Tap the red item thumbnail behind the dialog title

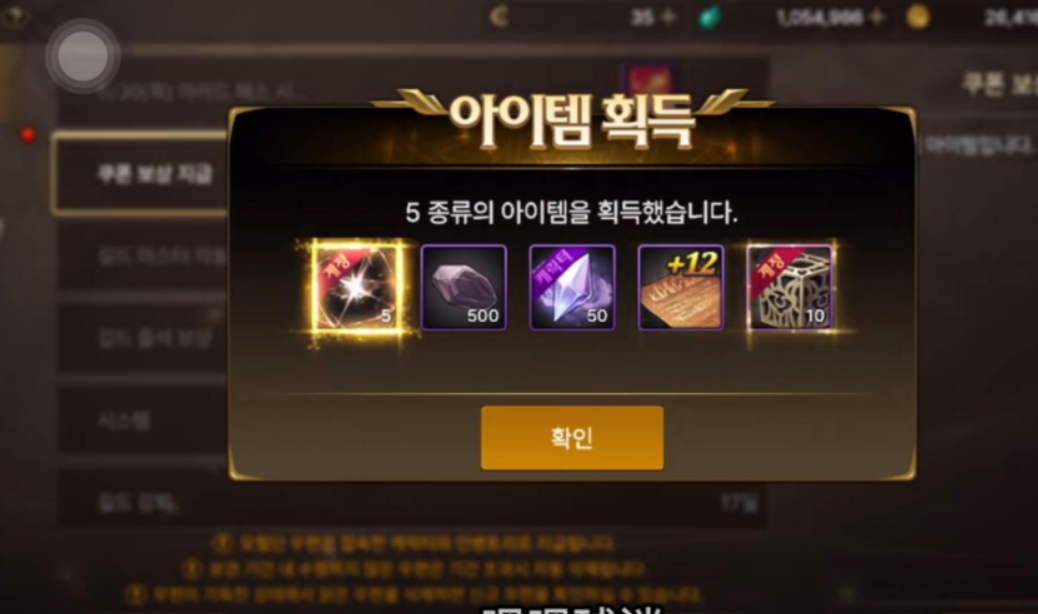point(649,81)
